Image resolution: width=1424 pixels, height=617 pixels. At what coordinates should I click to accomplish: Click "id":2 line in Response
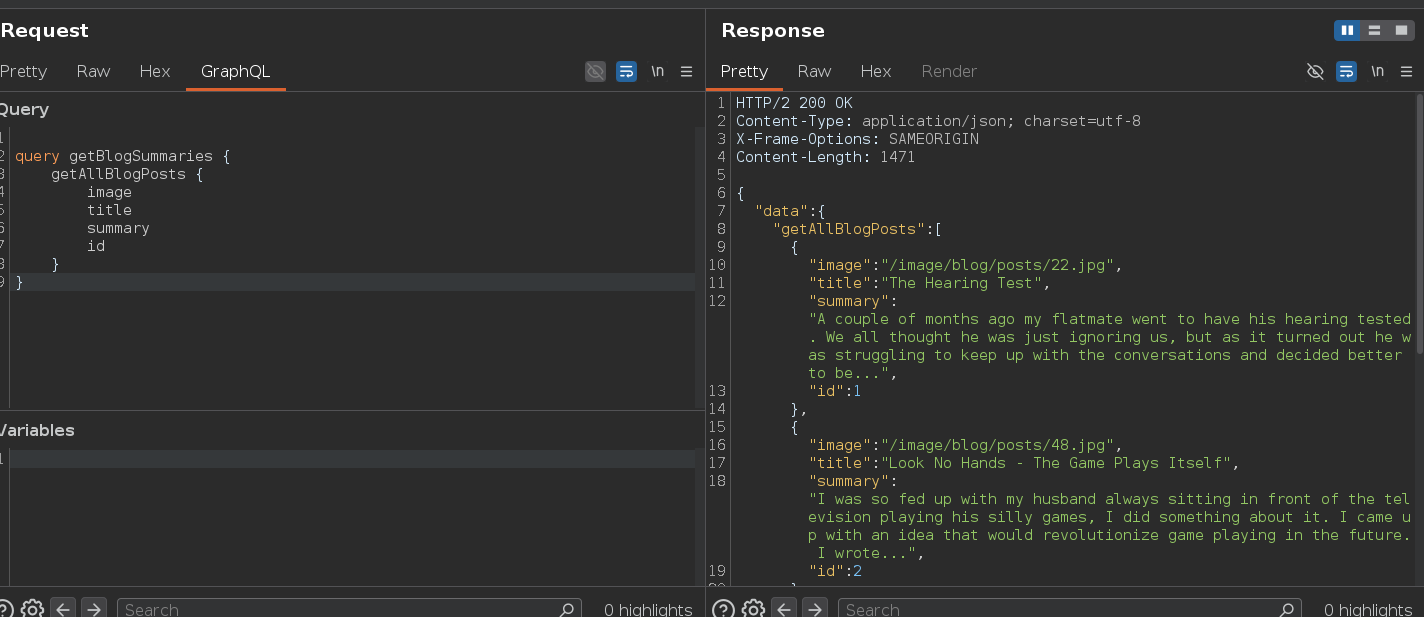click(x=835, y=571)
